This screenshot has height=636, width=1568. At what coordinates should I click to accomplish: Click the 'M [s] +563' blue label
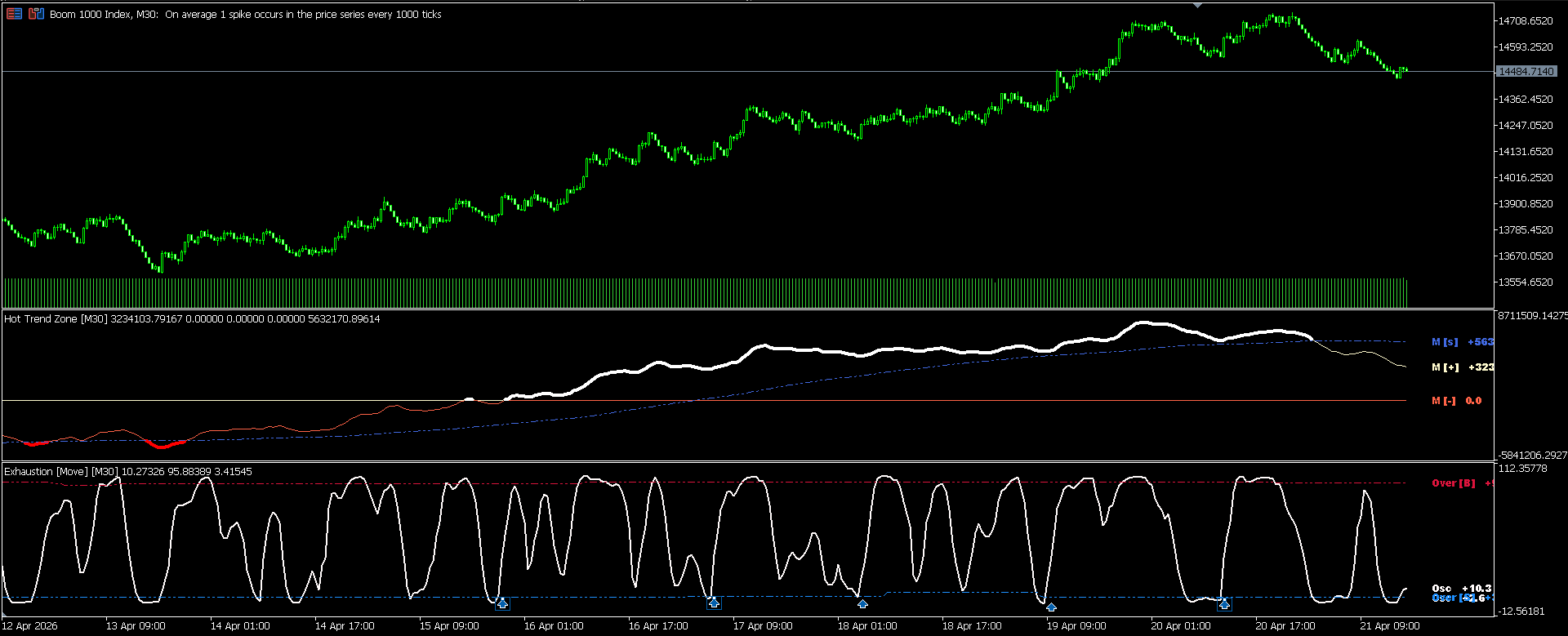[x=1462, y=342]
